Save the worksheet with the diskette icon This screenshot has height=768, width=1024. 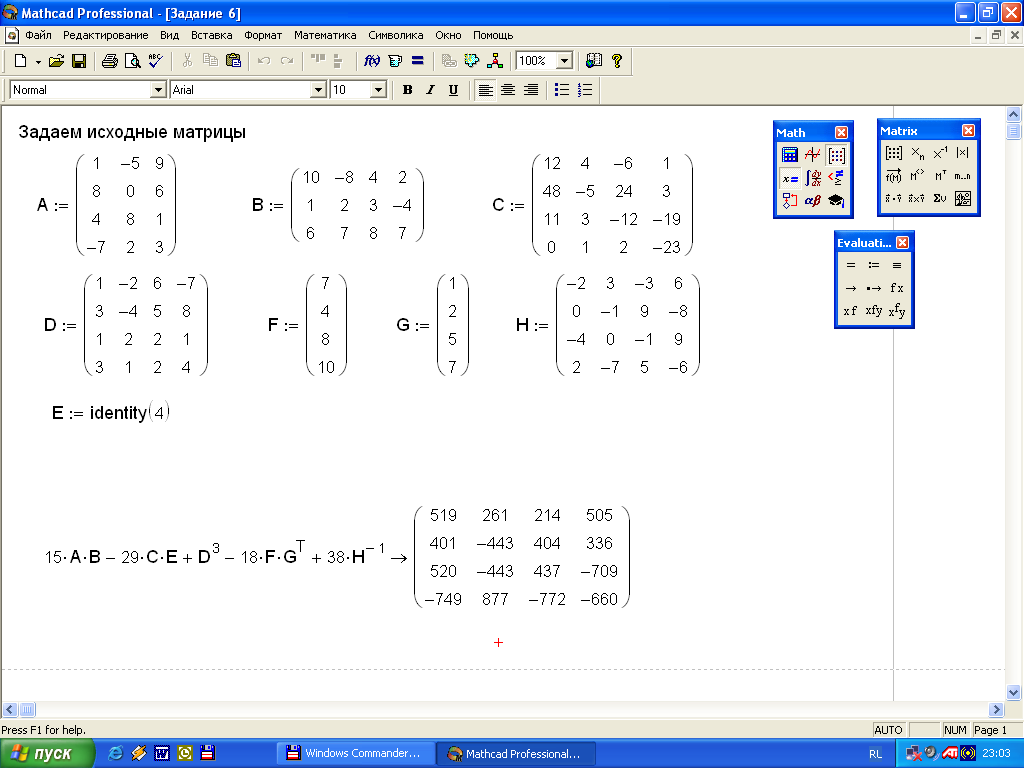click(x=79, y=61)
